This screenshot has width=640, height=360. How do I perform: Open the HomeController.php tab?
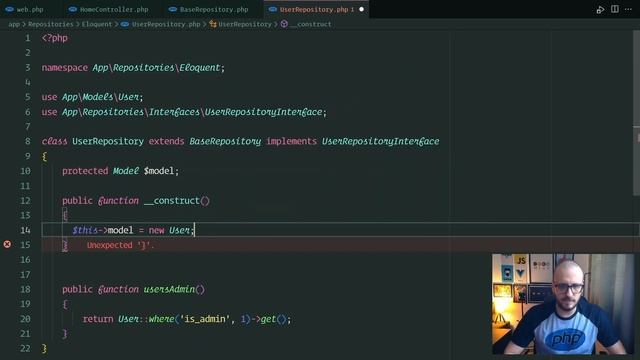(x=114, y=9)
